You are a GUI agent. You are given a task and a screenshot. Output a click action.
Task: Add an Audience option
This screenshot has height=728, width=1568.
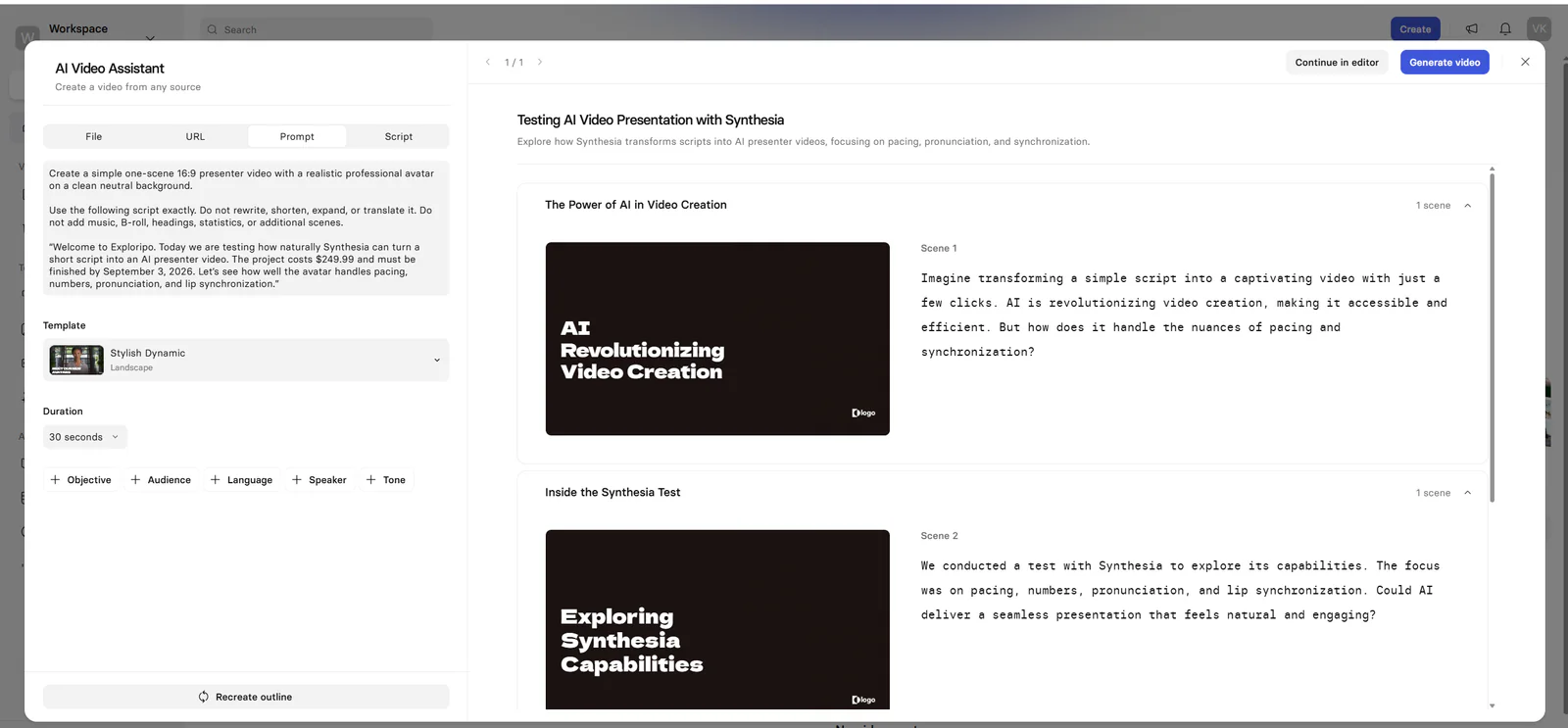(x=161, y=480)
